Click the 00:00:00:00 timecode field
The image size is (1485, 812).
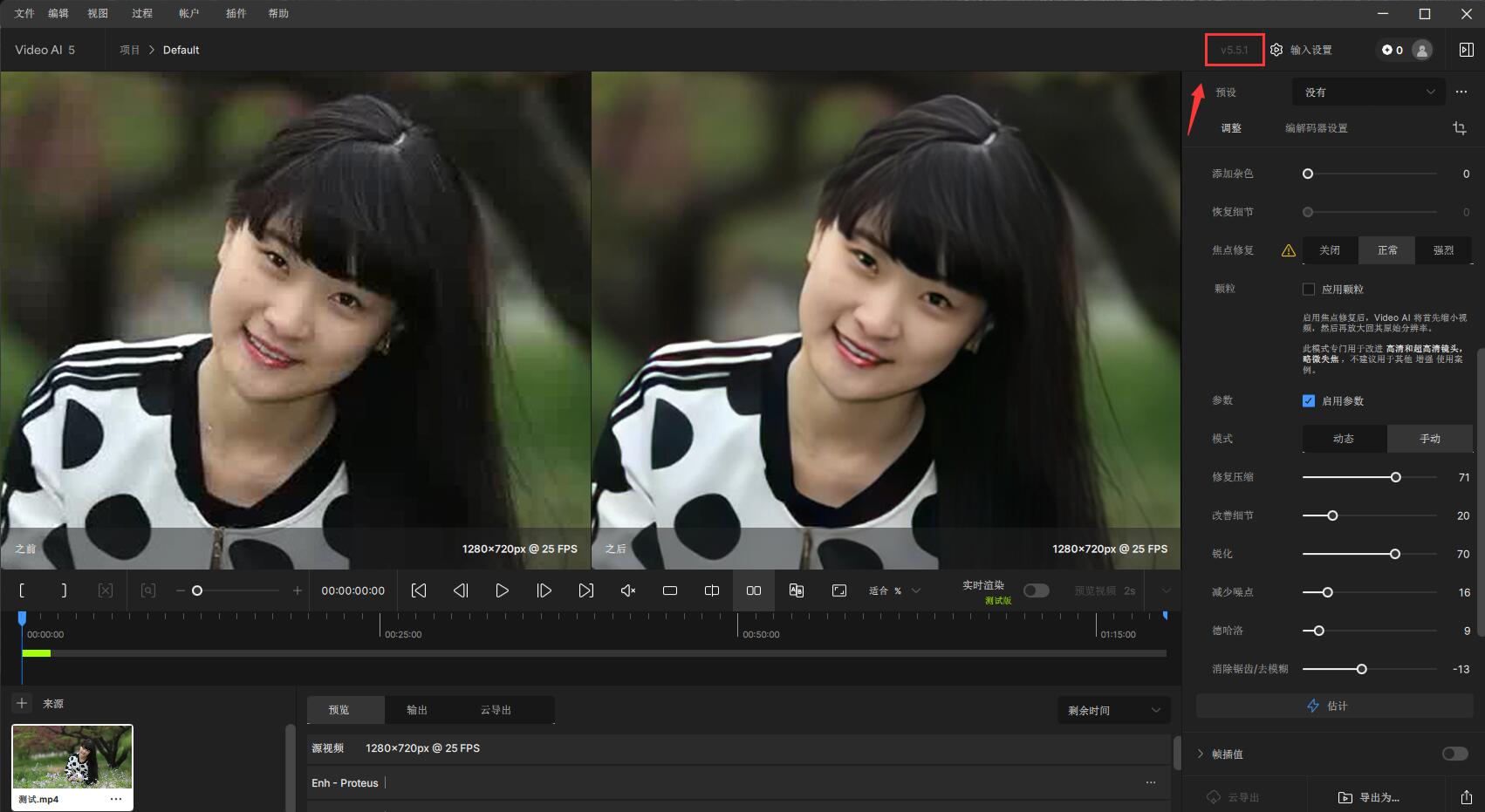(x=352, y=590)
